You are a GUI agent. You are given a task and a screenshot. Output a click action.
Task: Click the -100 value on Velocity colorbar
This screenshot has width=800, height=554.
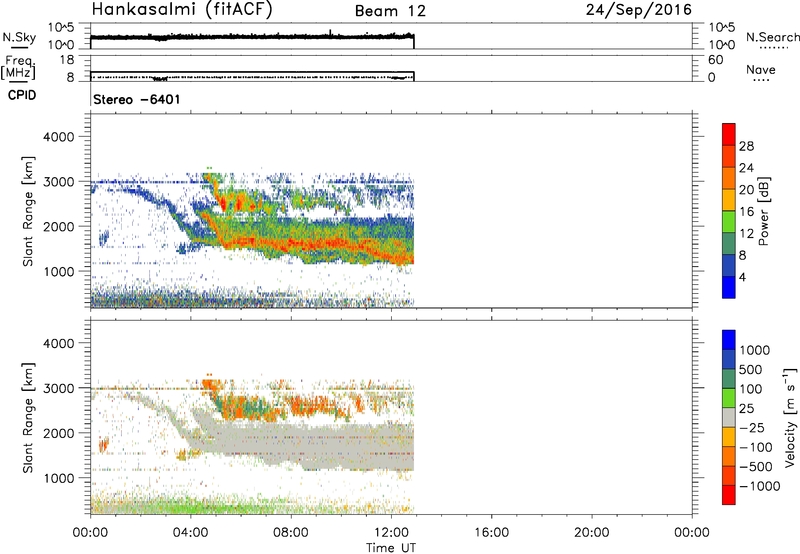click(x=756, y=447)
